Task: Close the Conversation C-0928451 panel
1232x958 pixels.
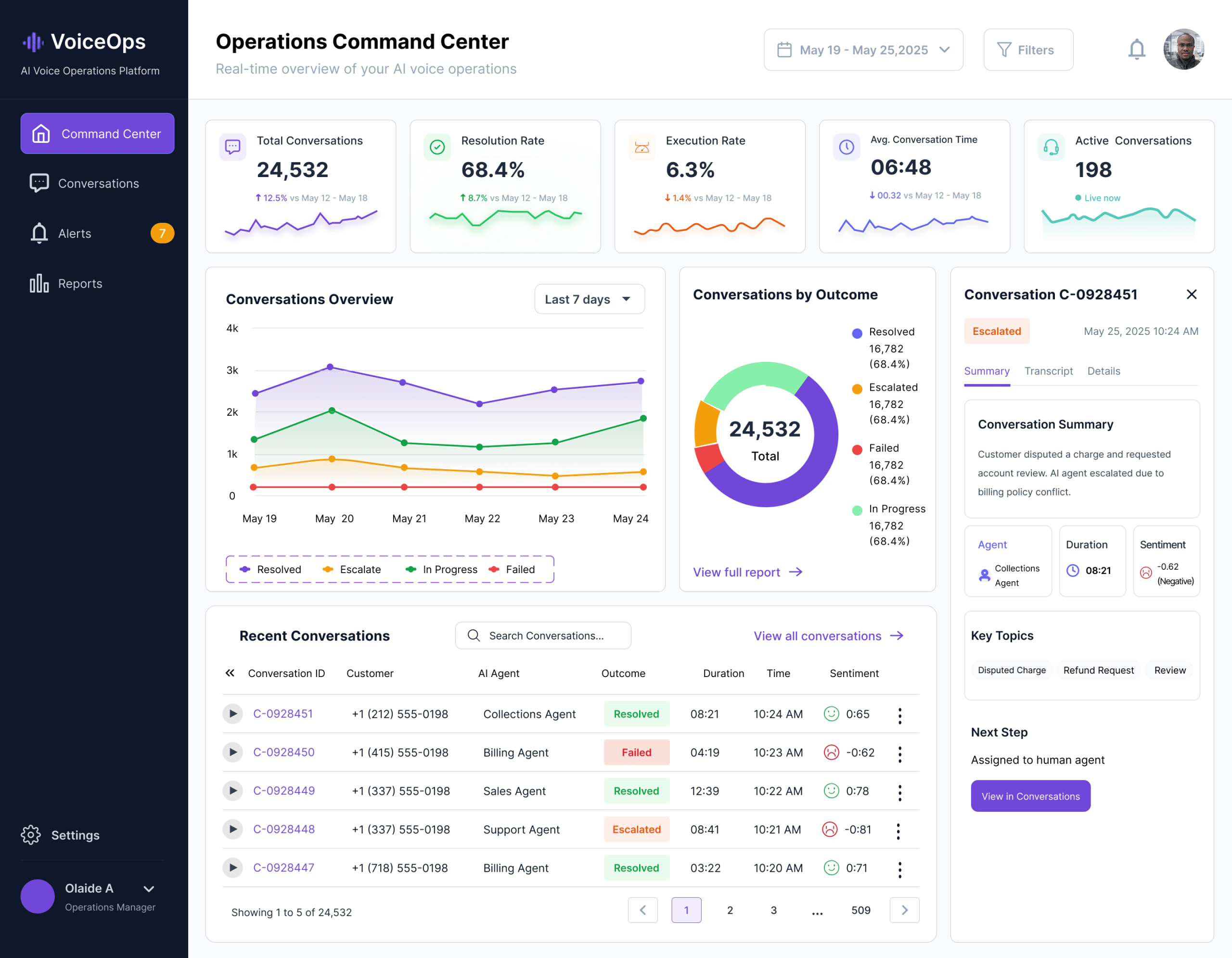Action: pyautogui.click(x=1192, y=294)
